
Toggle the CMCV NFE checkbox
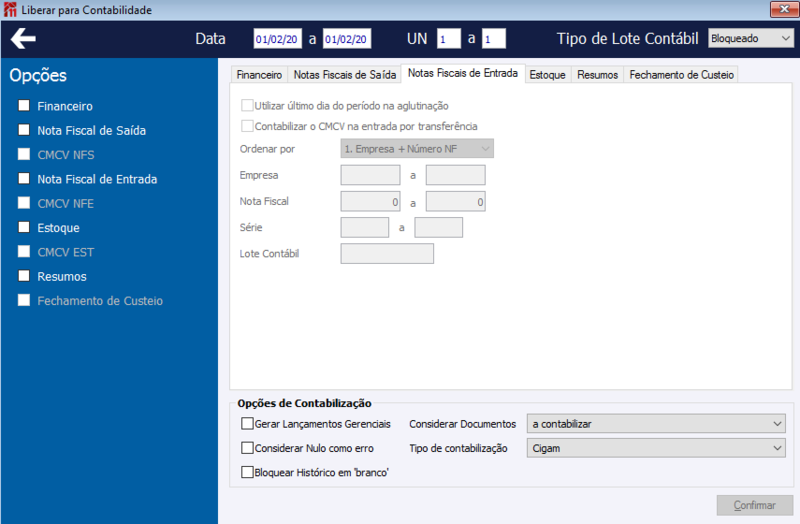pos(24,203)
